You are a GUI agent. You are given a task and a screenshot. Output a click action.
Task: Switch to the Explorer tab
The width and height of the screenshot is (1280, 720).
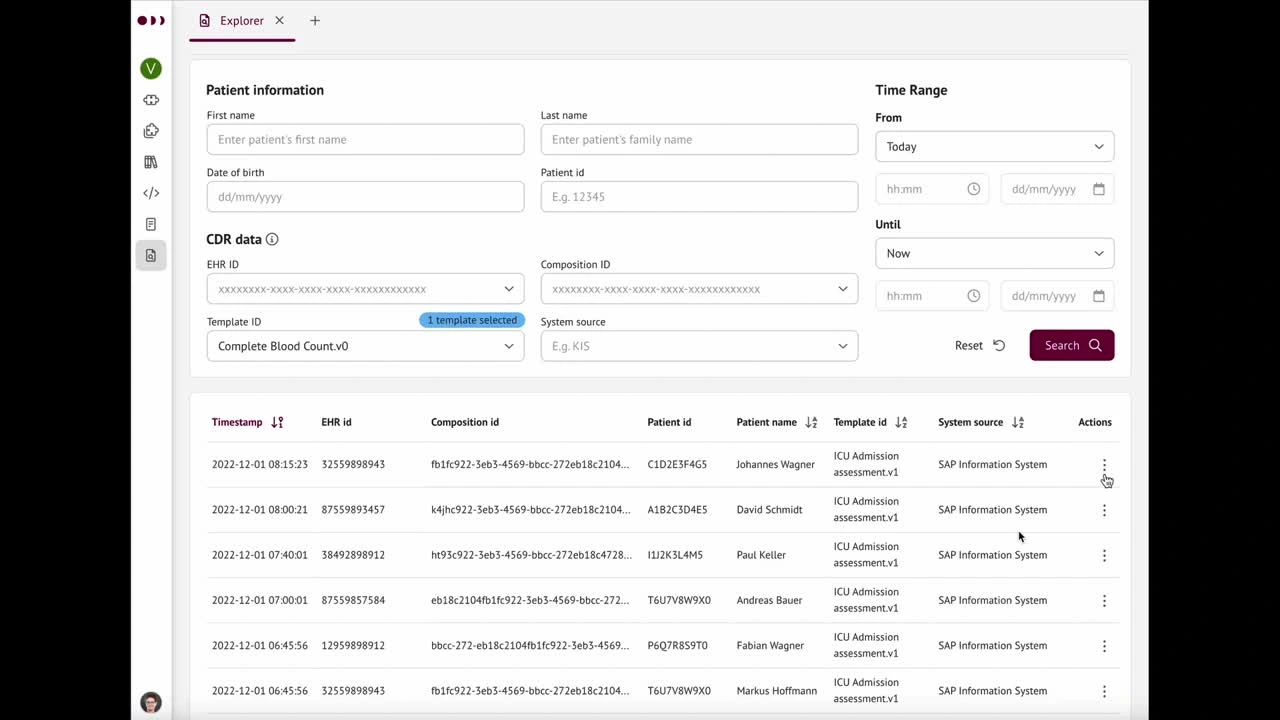point(241,20)
